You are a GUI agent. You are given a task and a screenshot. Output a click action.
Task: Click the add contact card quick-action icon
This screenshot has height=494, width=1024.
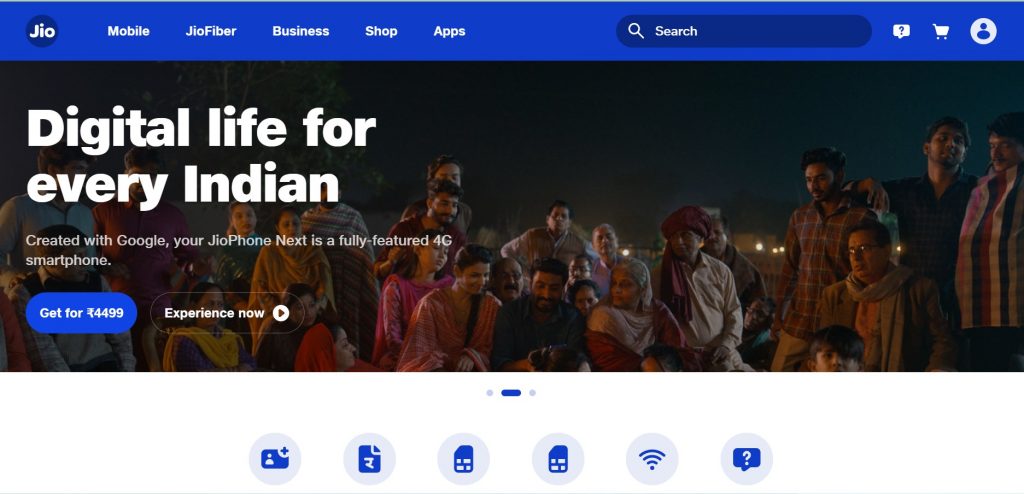coord(275,459)
